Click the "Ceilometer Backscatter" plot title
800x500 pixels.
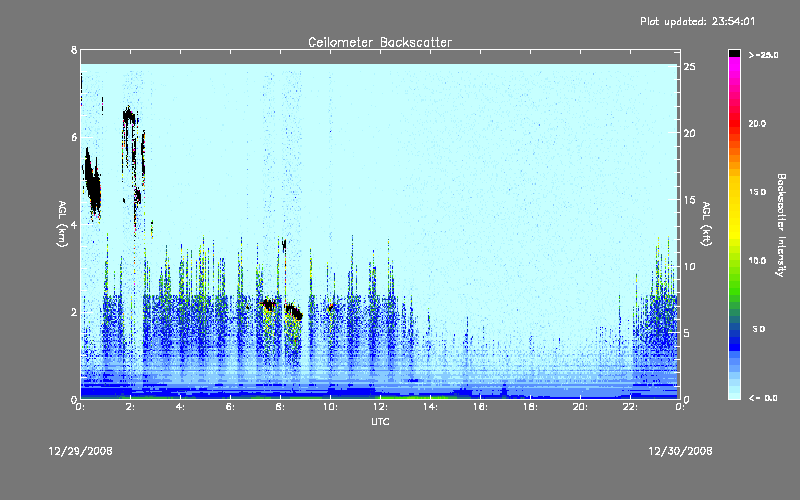[380, 42]
